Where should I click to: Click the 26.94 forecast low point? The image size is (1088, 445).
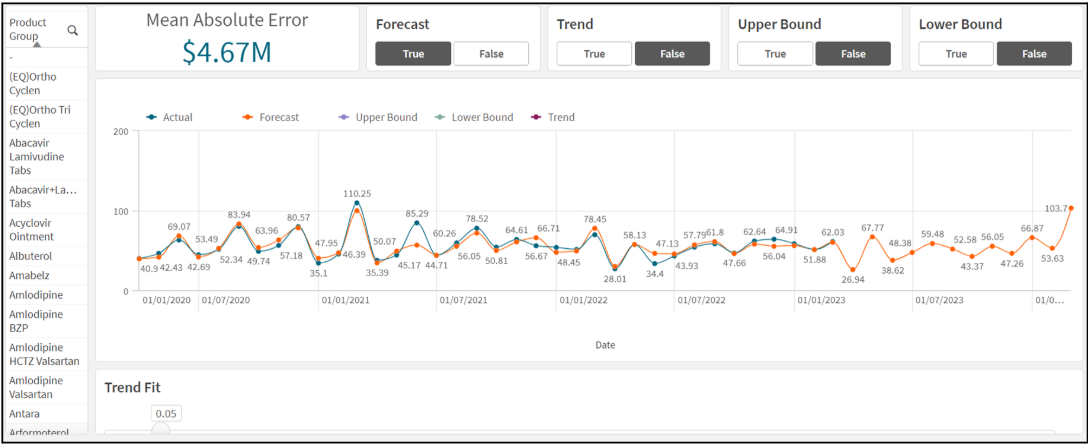coord(853,270)
